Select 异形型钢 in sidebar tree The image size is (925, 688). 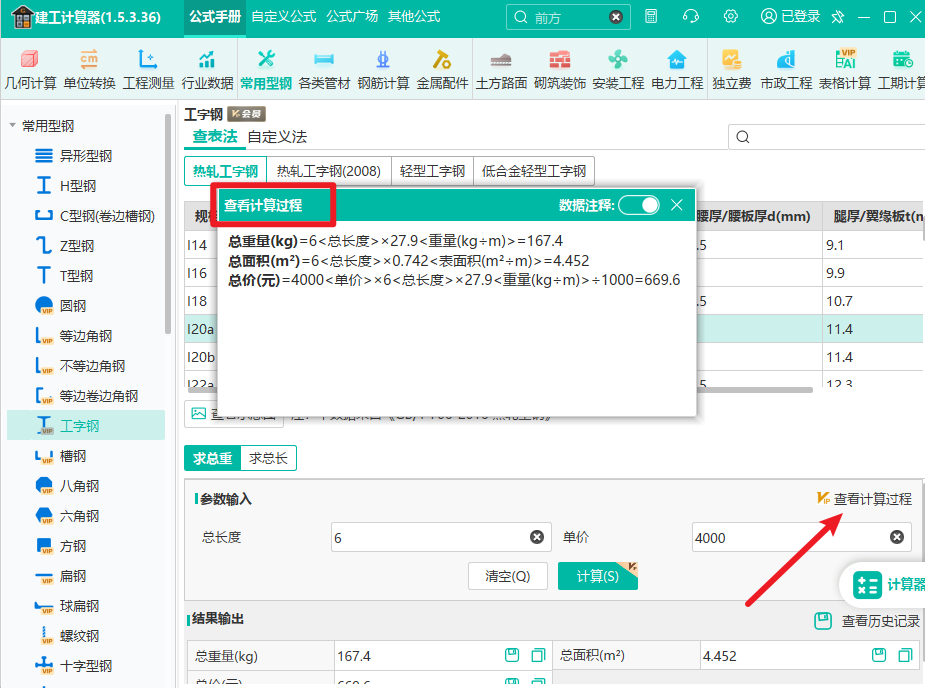[x=86, y=156]
